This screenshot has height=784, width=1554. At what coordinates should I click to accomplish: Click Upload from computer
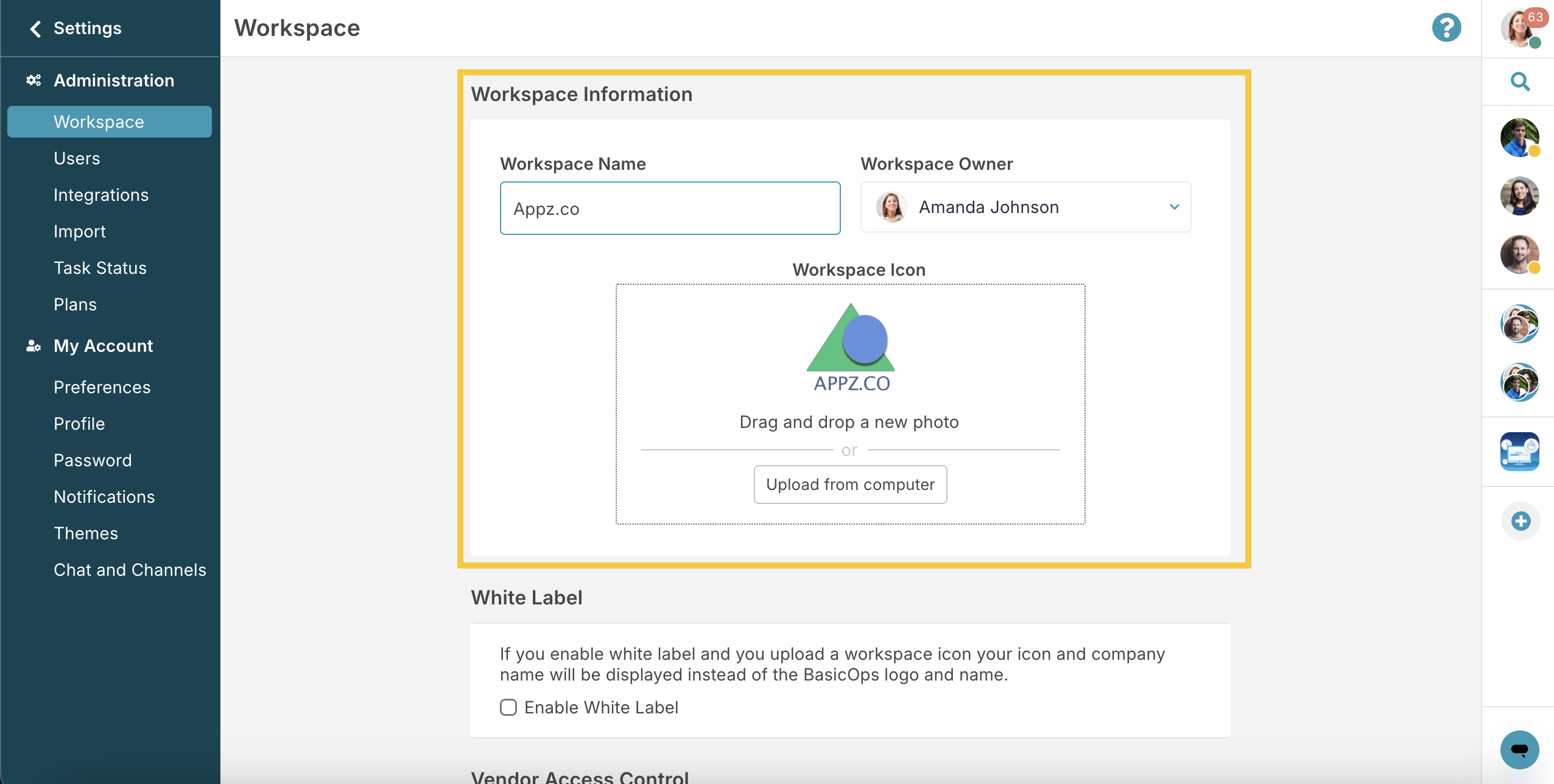[850, 484]
